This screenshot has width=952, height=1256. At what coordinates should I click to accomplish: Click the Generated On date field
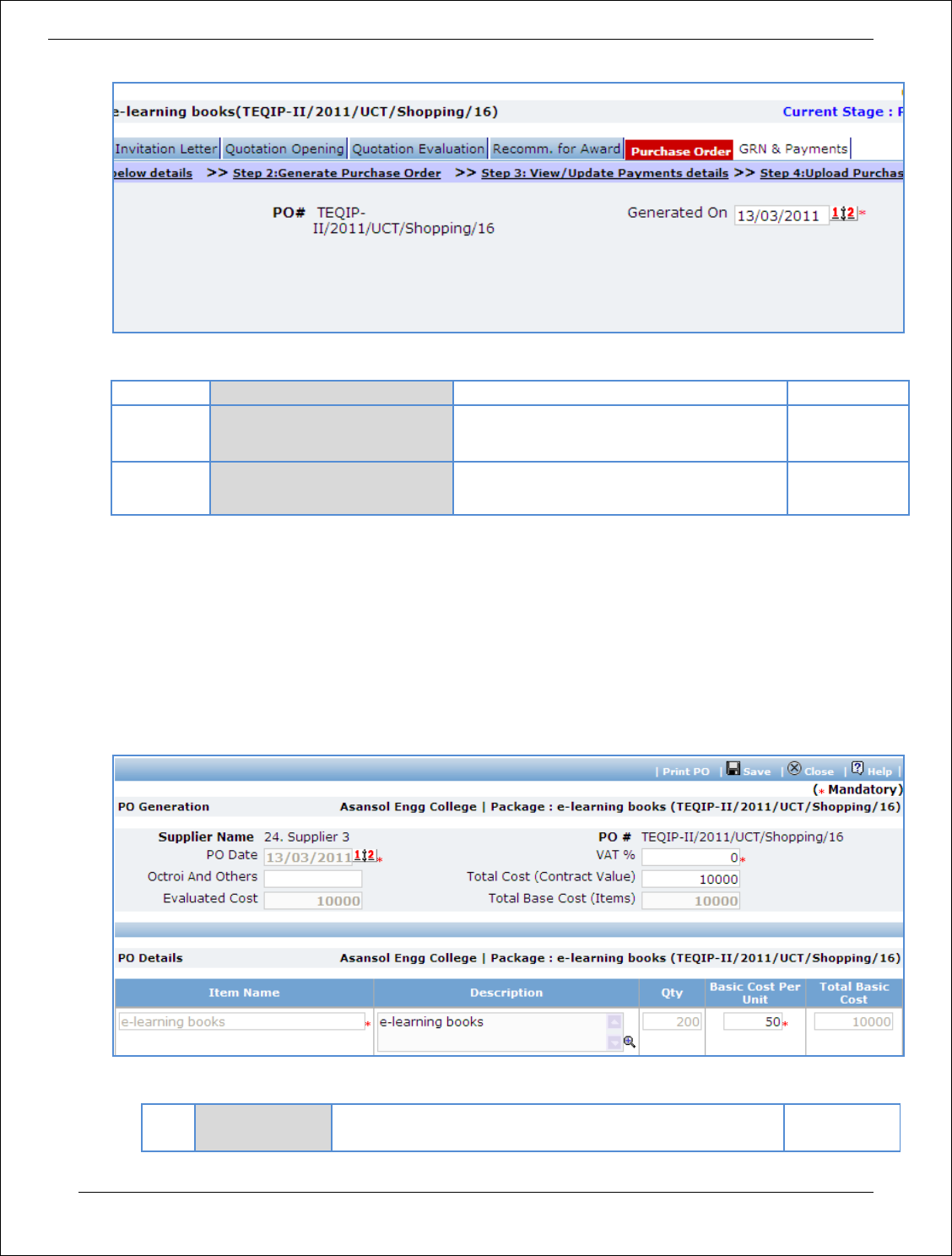click(x=781, y=215)
